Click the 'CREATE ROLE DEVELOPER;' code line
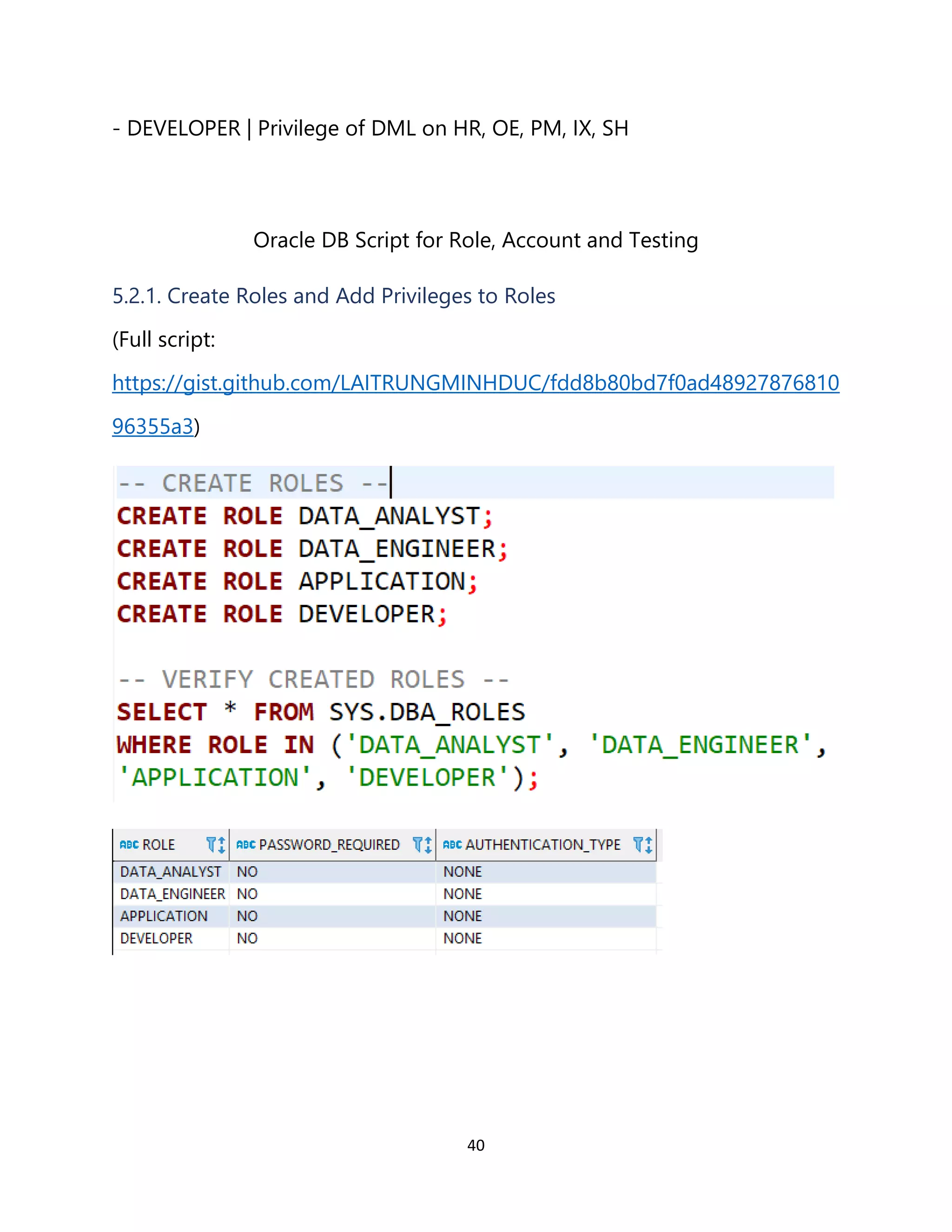Image resolution: width=952 pixels, height=1232 pixels. click(282, 614)
